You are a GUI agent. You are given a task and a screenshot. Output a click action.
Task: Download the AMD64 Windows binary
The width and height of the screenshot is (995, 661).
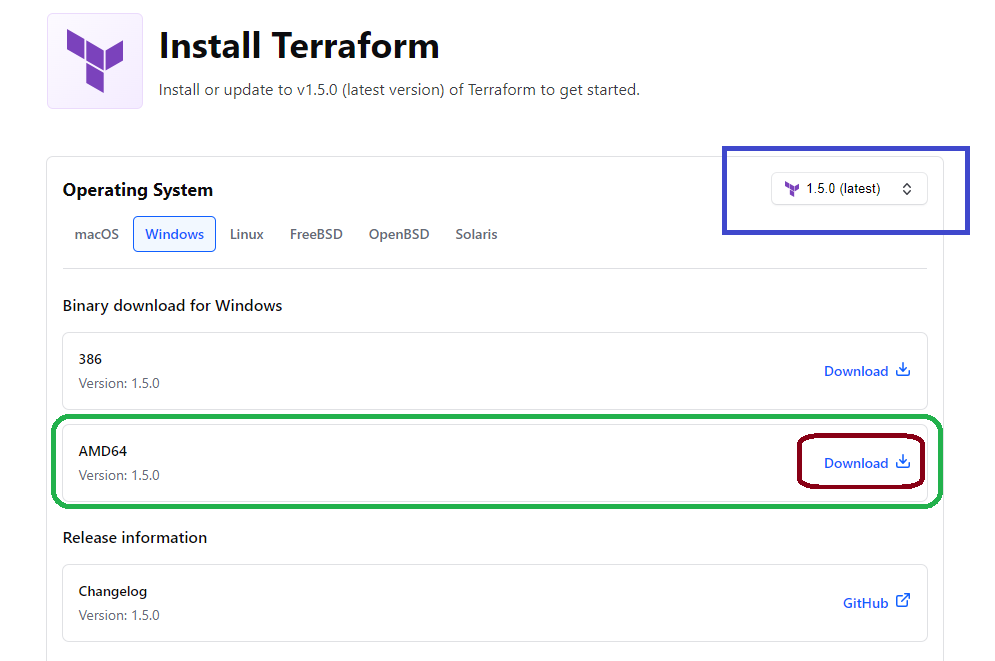coord(867,463)
